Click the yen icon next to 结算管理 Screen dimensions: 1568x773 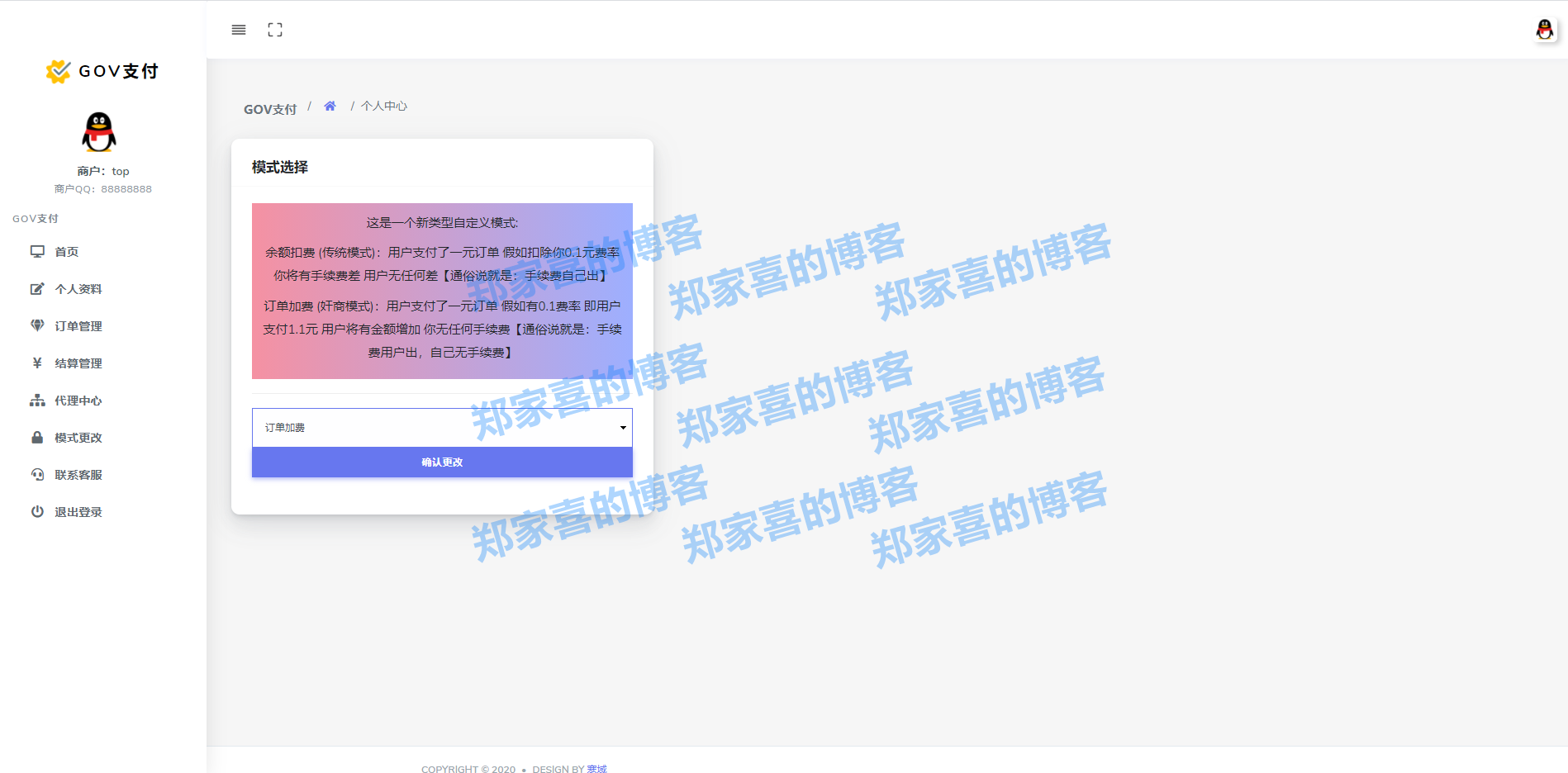37,363
